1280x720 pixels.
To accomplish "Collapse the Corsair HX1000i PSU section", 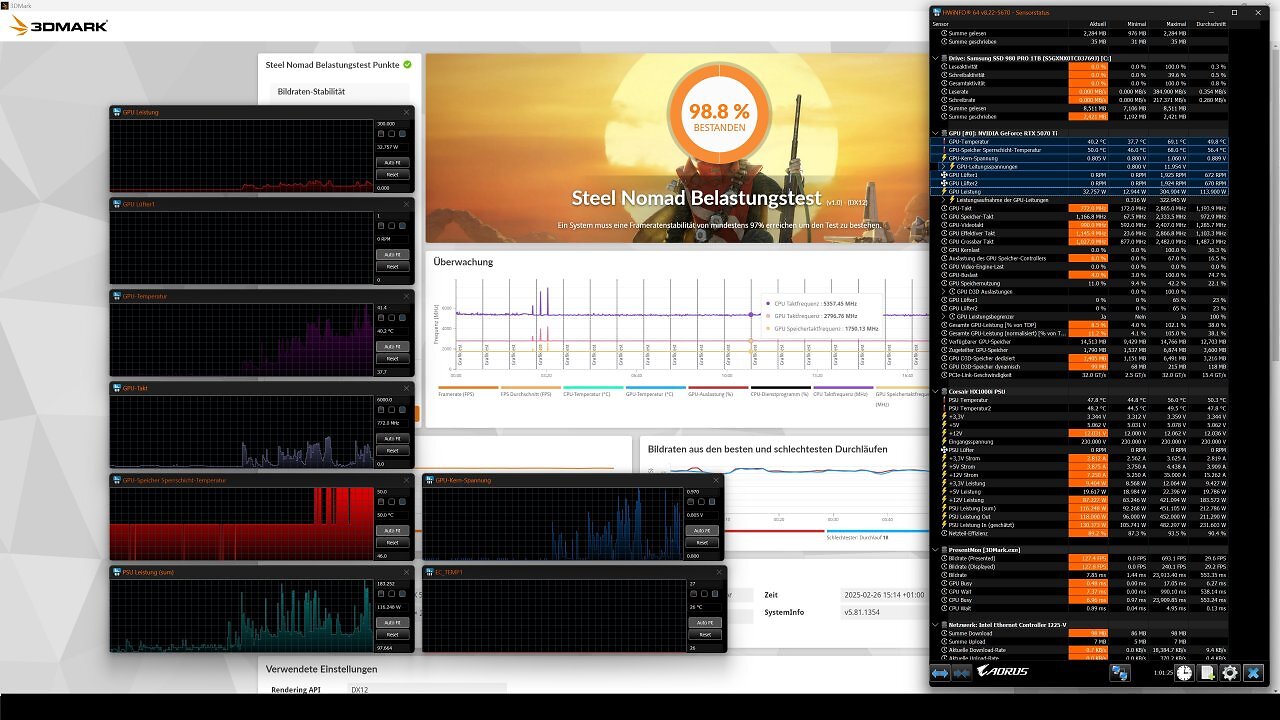I will tap(936, 391).
